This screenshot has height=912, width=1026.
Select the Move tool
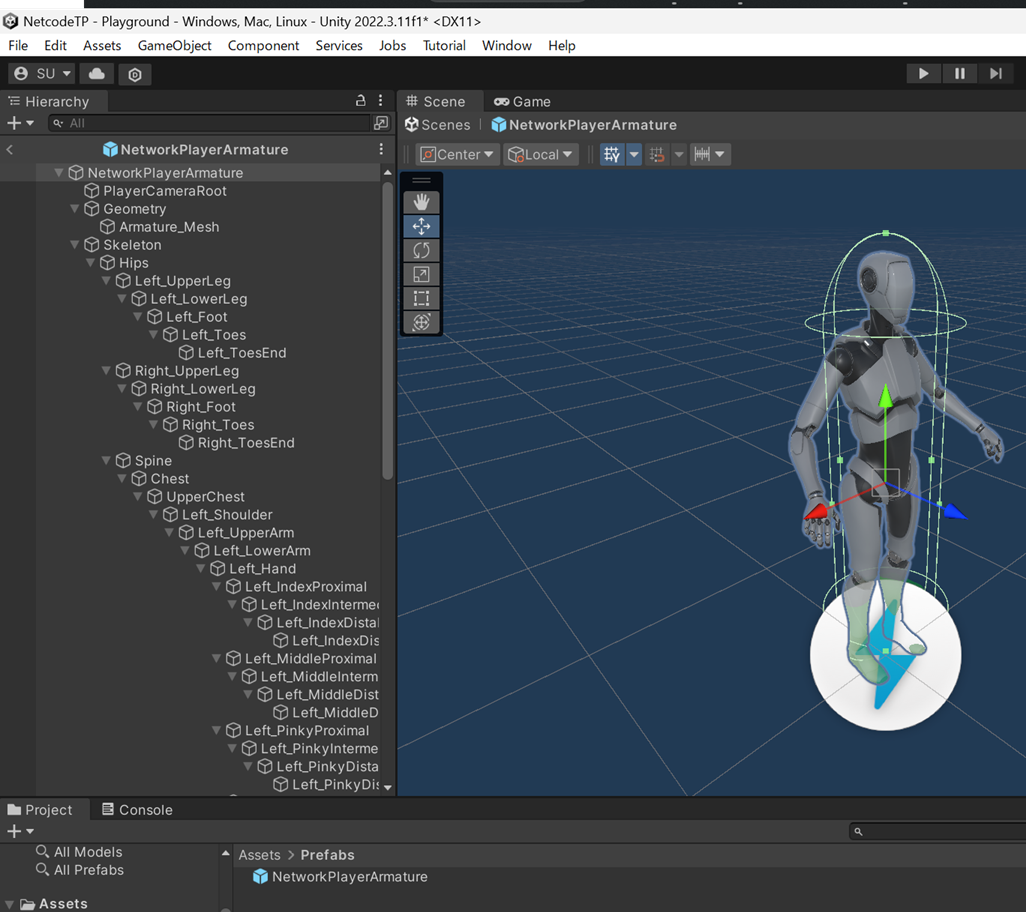point(421,226)
